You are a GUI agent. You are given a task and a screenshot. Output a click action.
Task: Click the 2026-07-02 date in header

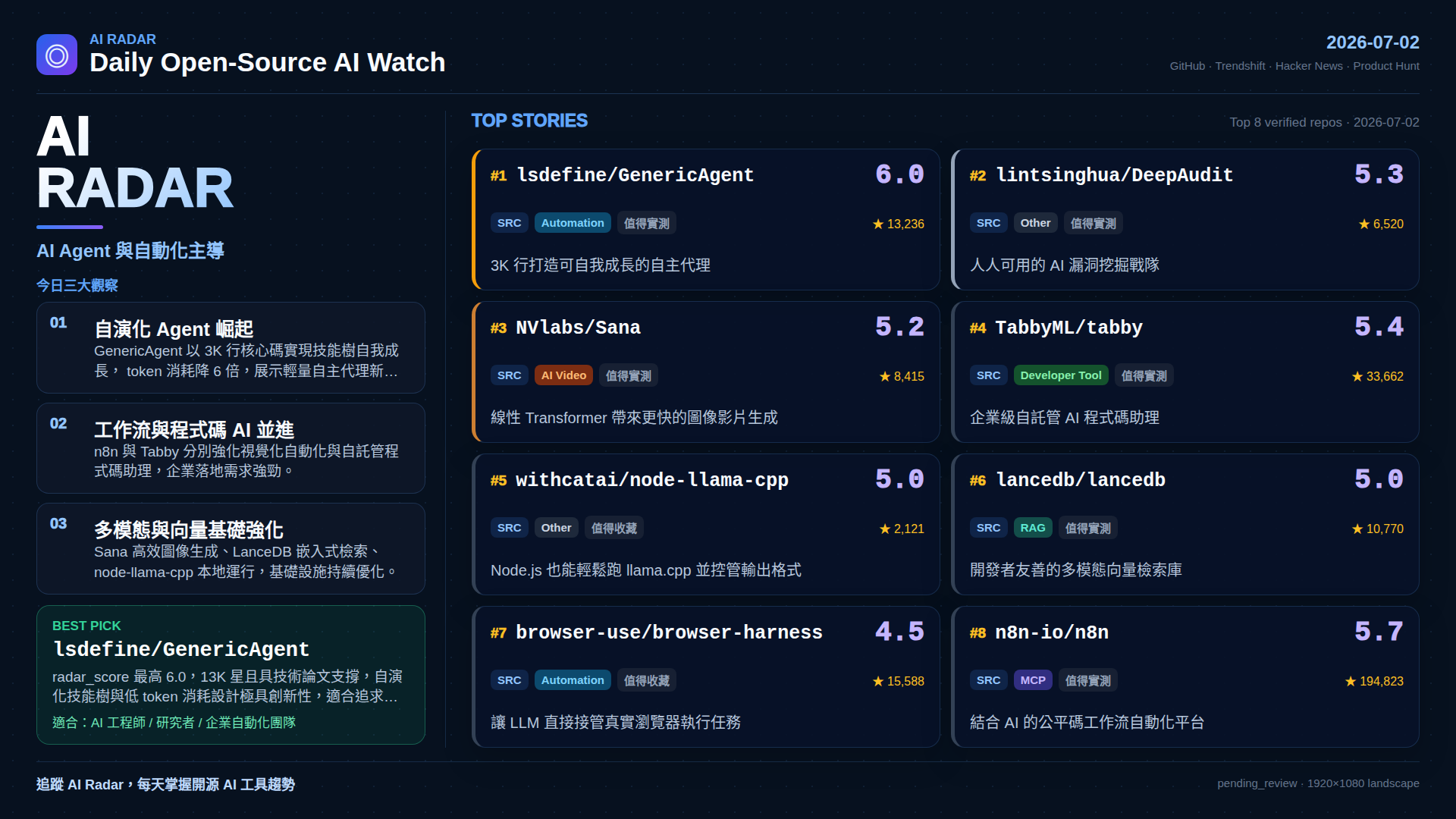1373,42
